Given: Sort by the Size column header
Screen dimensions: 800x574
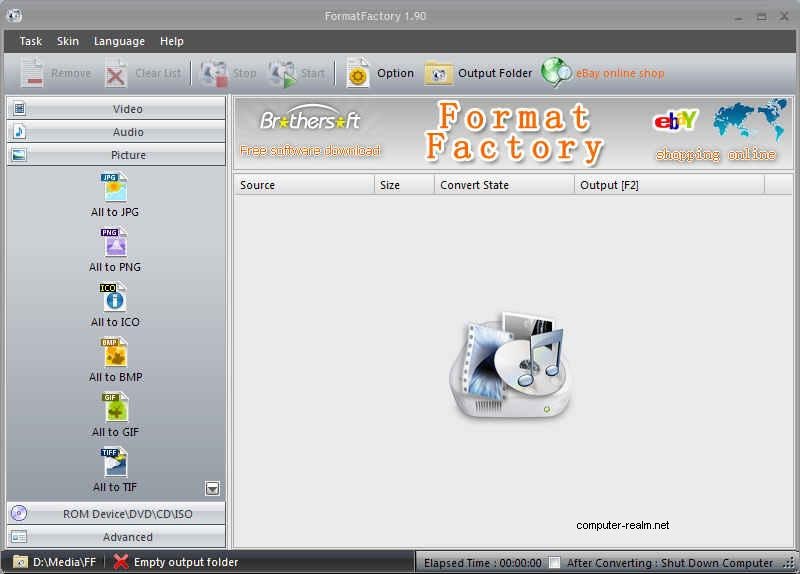Looking at the screenshot, I should point(405,185).
